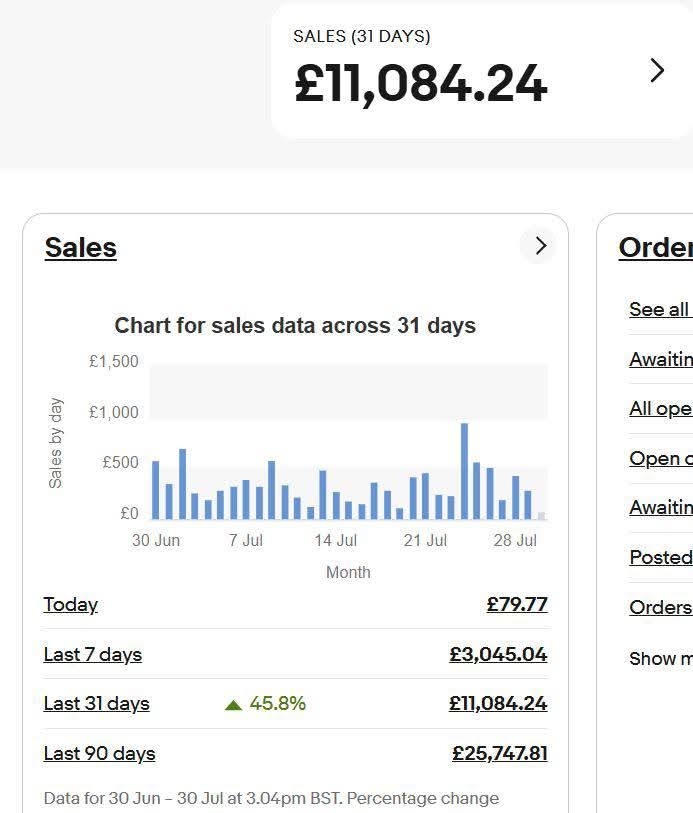Open the Orders heading link
This screenshot has width=693, height=813.
pyautogui.click(x=655, y=248)
